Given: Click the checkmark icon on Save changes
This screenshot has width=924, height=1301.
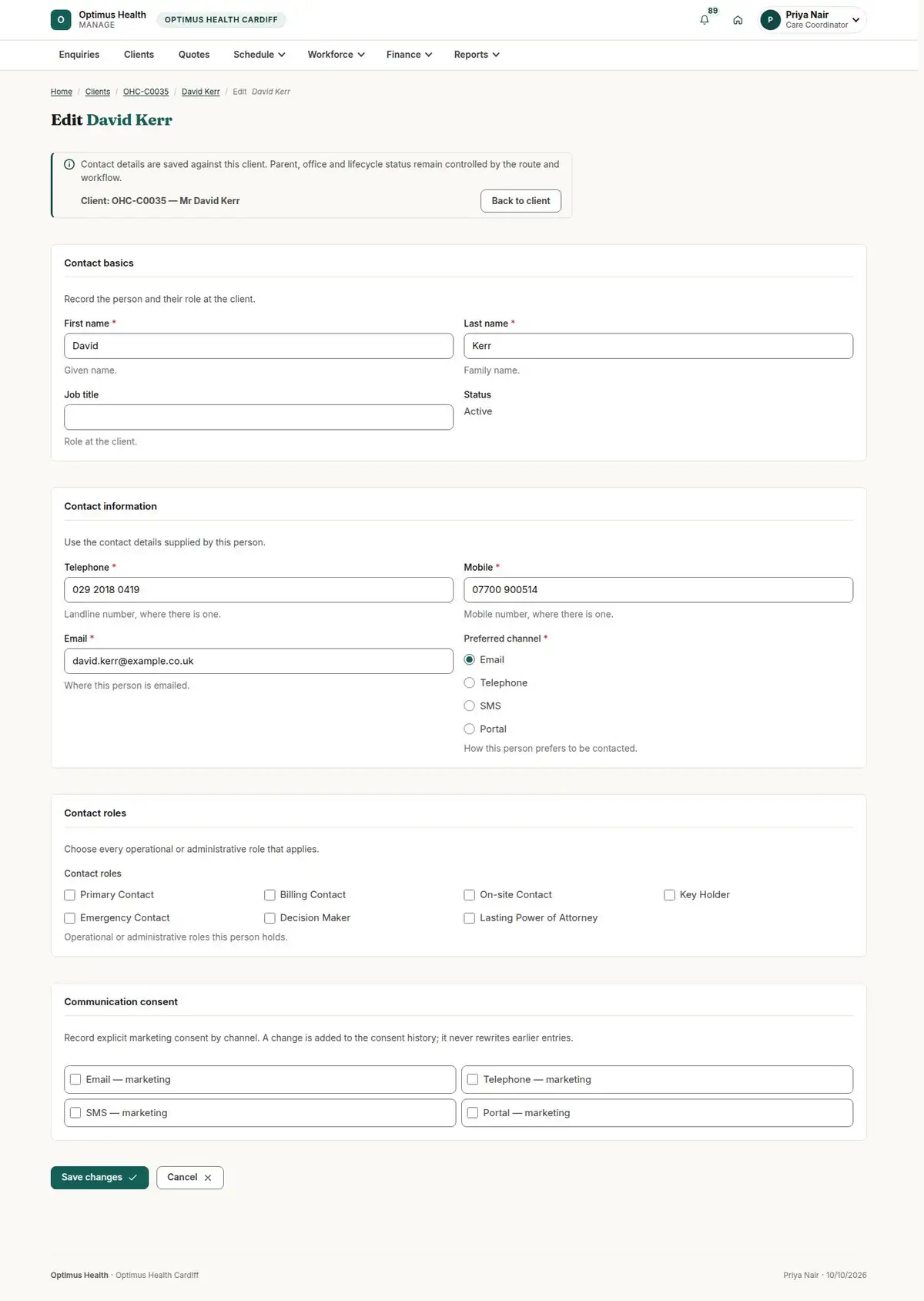Looking at the screenshot, I should pos(132,1178).
